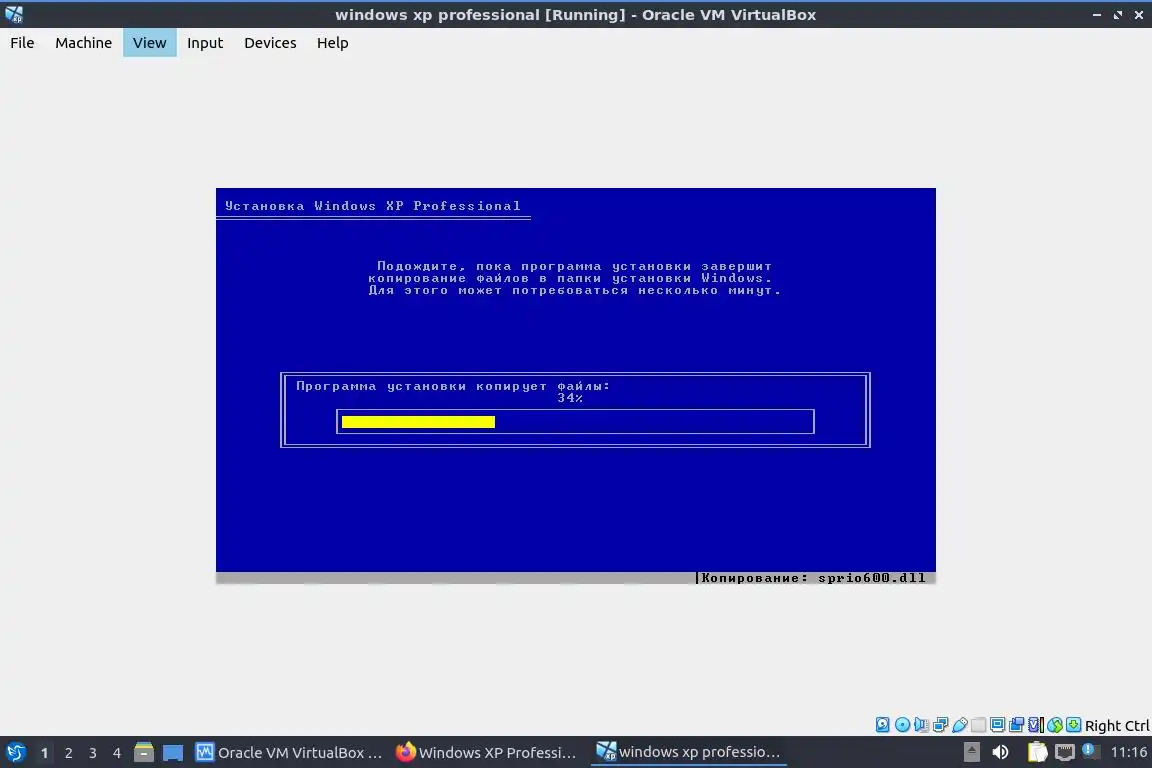The image size is (1152, 768).
Task: Open the Devices menu
Action: [270, 43]
